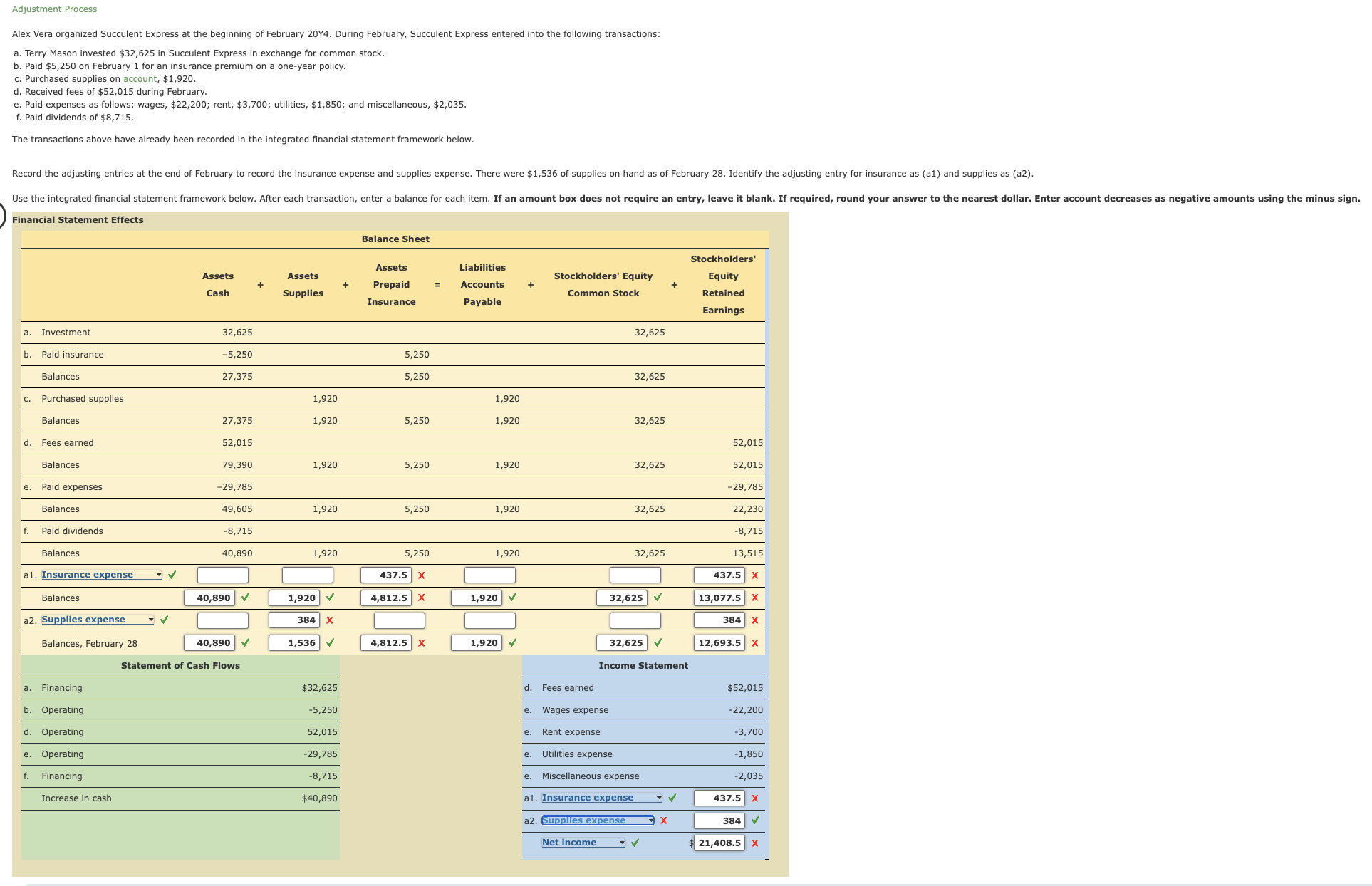This screenshot has width=1372, height=886.
Task: Click the red X beside a2 income statement dropdown
Action: pos(664,820)
